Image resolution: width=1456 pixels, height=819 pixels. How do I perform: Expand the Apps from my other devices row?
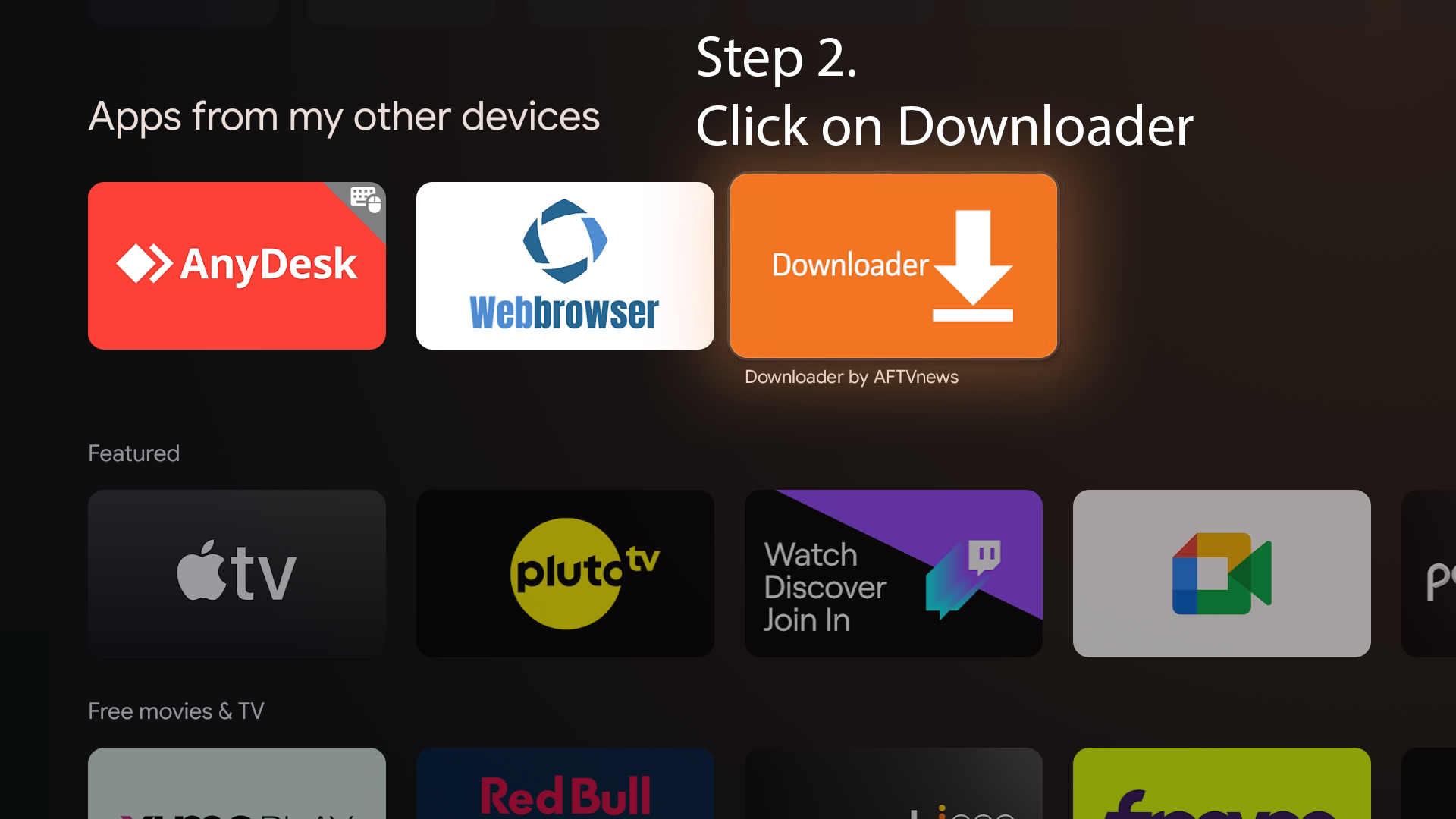coord(345,117)
